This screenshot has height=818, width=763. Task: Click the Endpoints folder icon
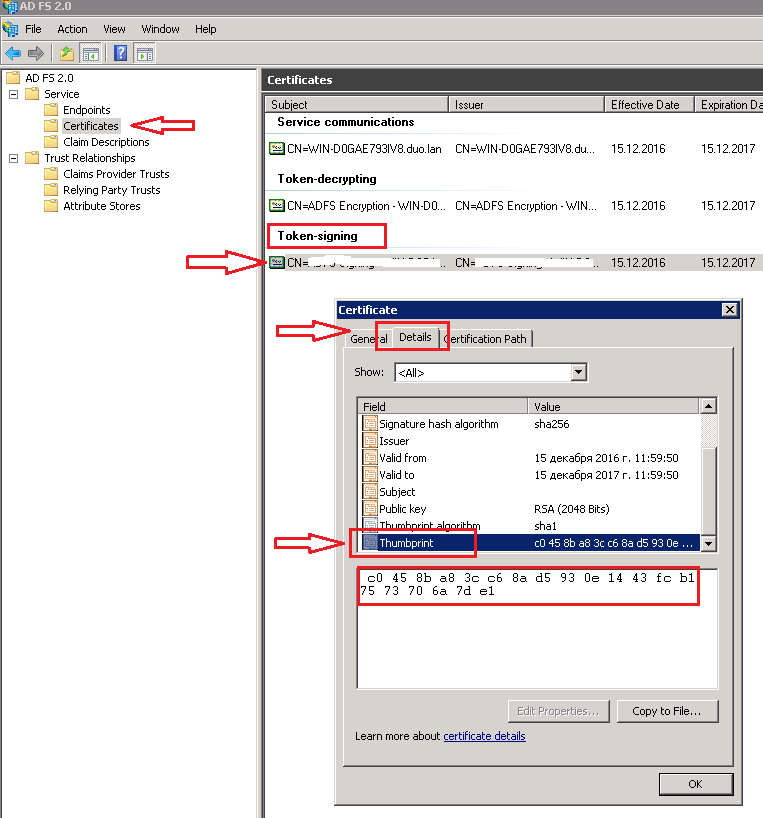tap(51, 110)
